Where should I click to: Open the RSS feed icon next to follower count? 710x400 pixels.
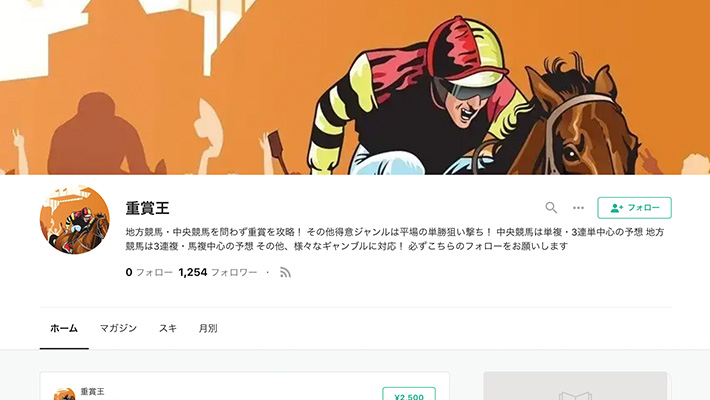point(285,272)
